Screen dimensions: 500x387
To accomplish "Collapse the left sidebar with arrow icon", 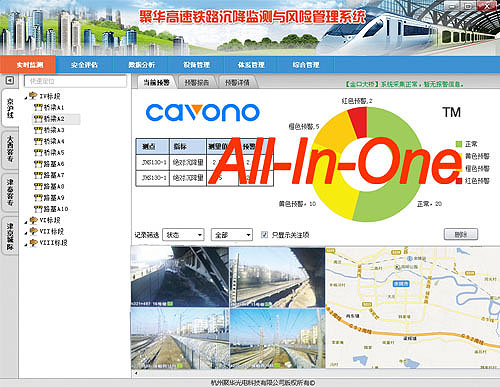I will [x=10, y=80].
